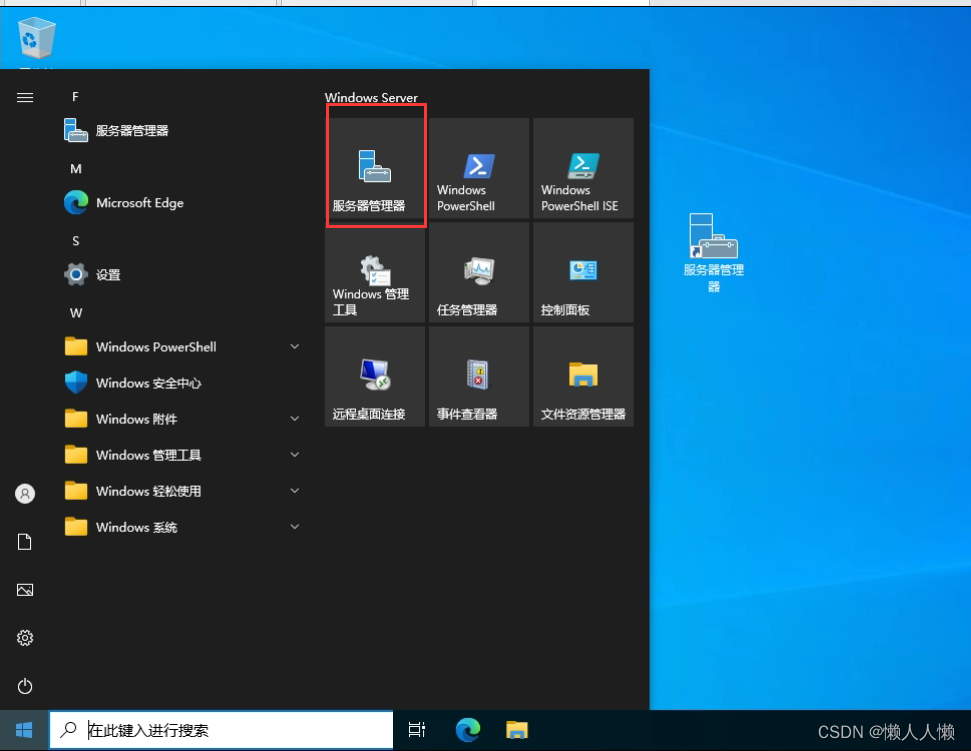Click the taskbar search input field

click(x=220, y=730)
